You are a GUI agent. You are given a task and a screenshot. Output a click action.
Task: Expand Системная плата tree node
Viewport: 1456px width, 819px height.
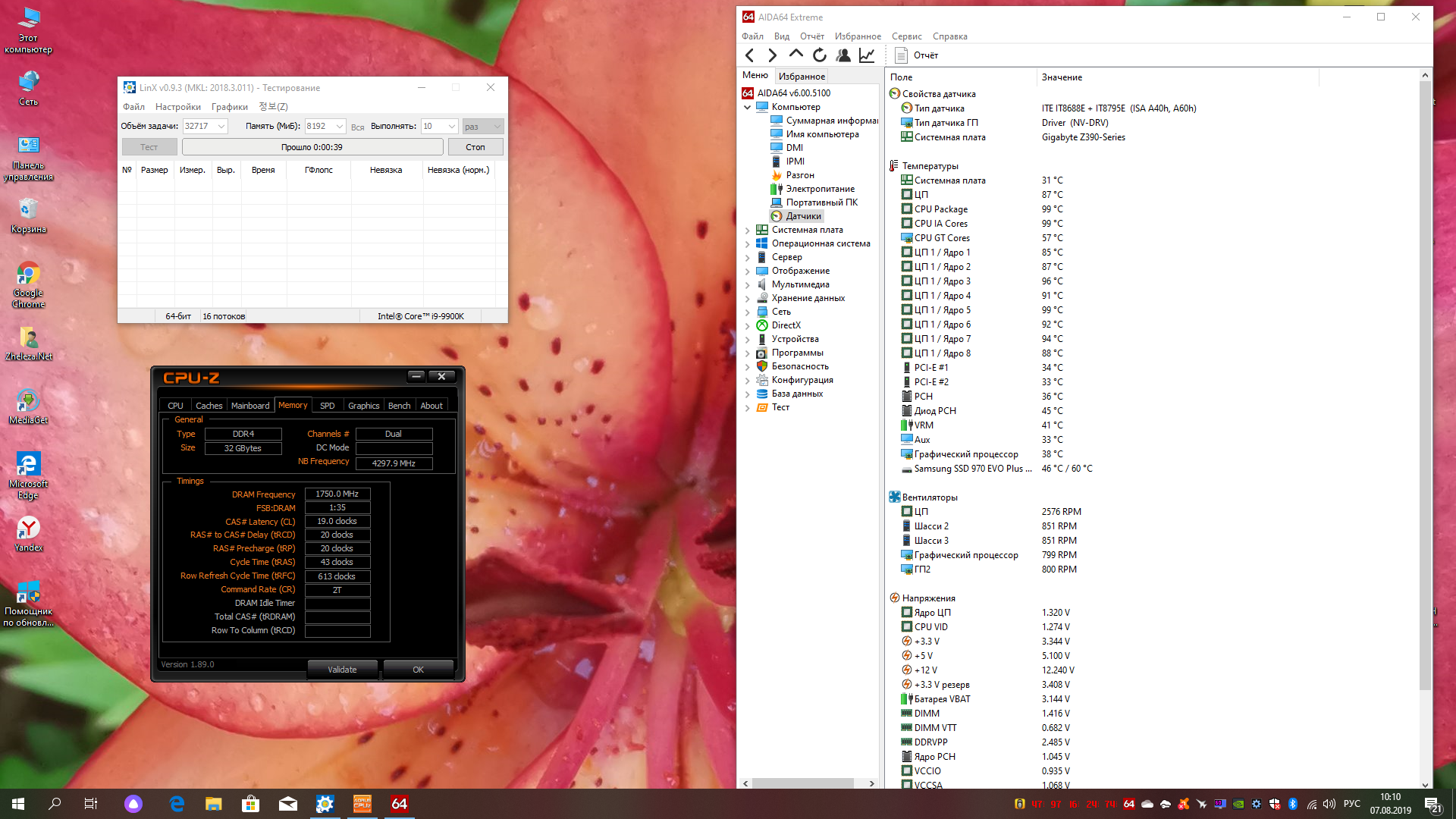pos(747,230)
